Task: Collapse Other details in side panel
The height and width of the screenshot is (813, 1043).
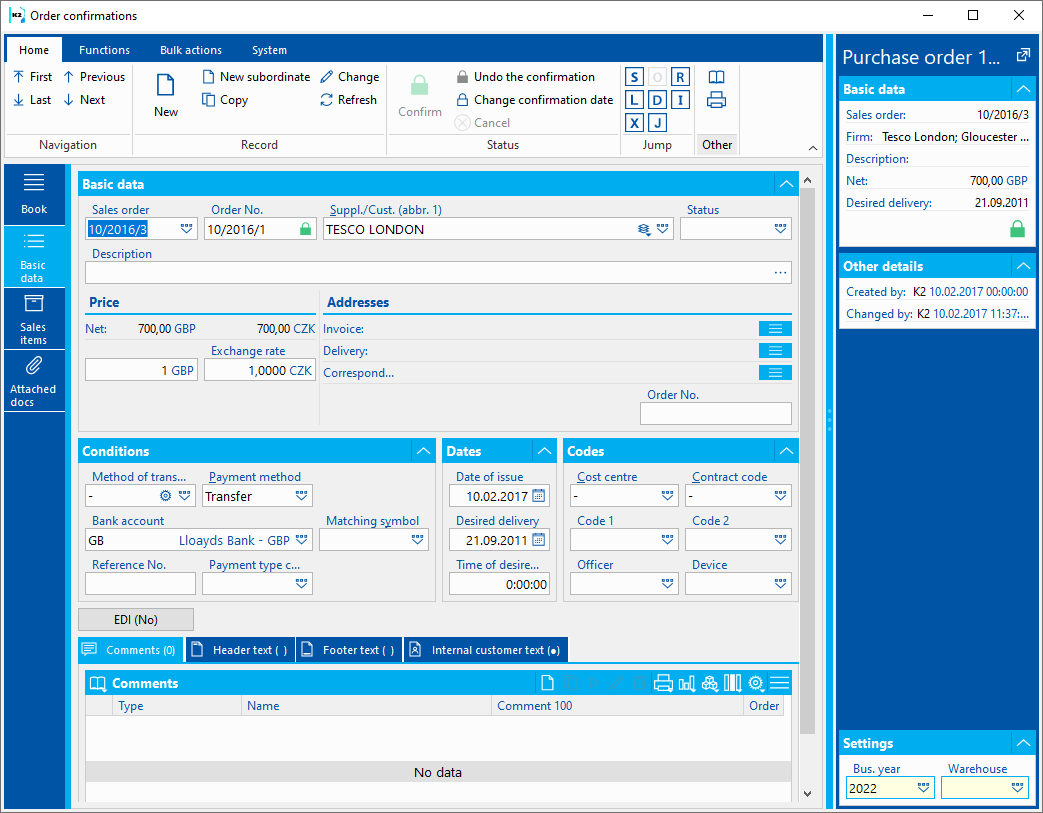Action: (1023, 266)
